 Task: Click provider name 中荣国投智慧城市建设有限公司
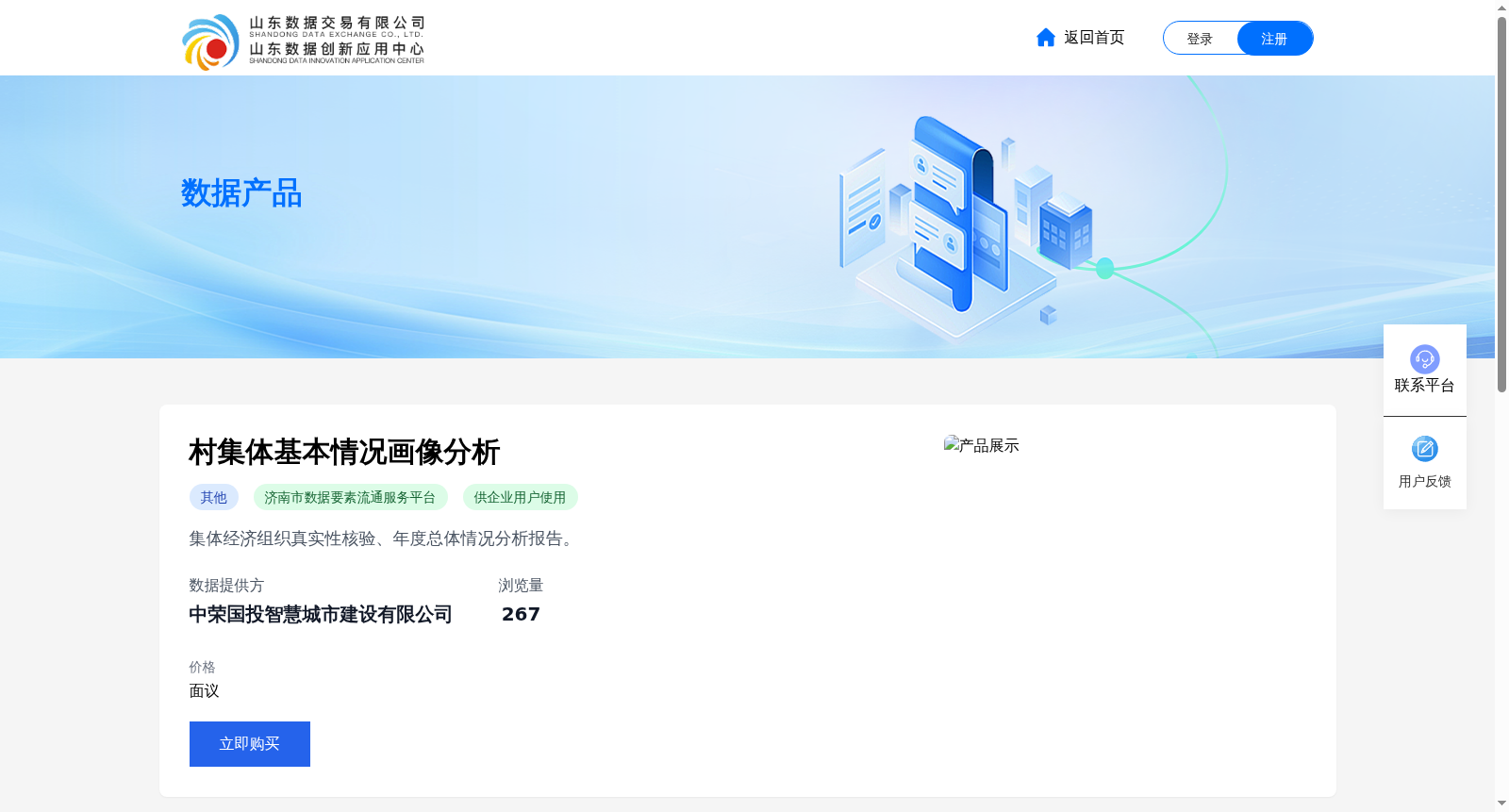[x=321, y=614]
